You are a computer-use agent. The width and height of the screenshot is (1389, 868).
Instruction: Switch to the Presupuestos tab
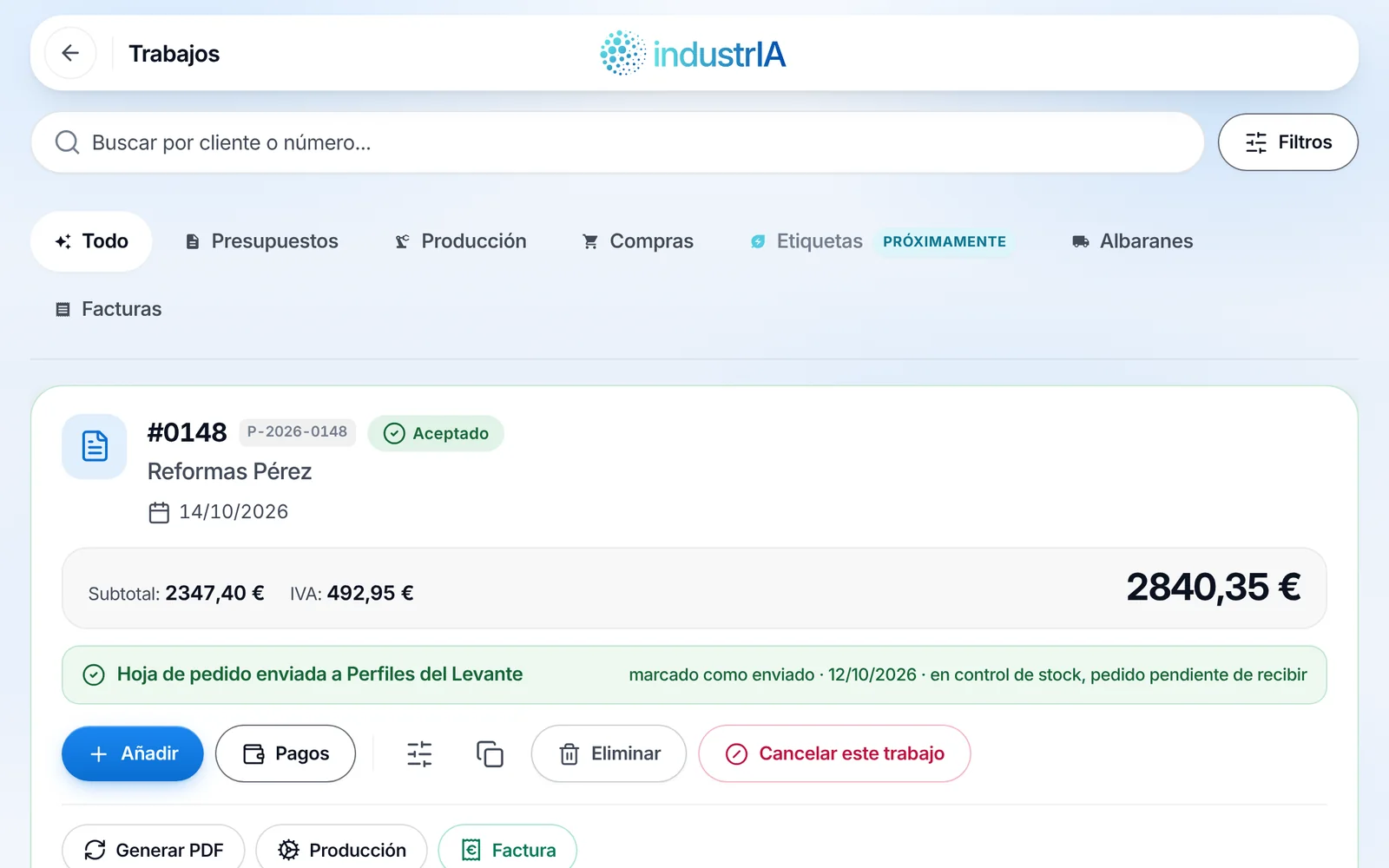262,241
